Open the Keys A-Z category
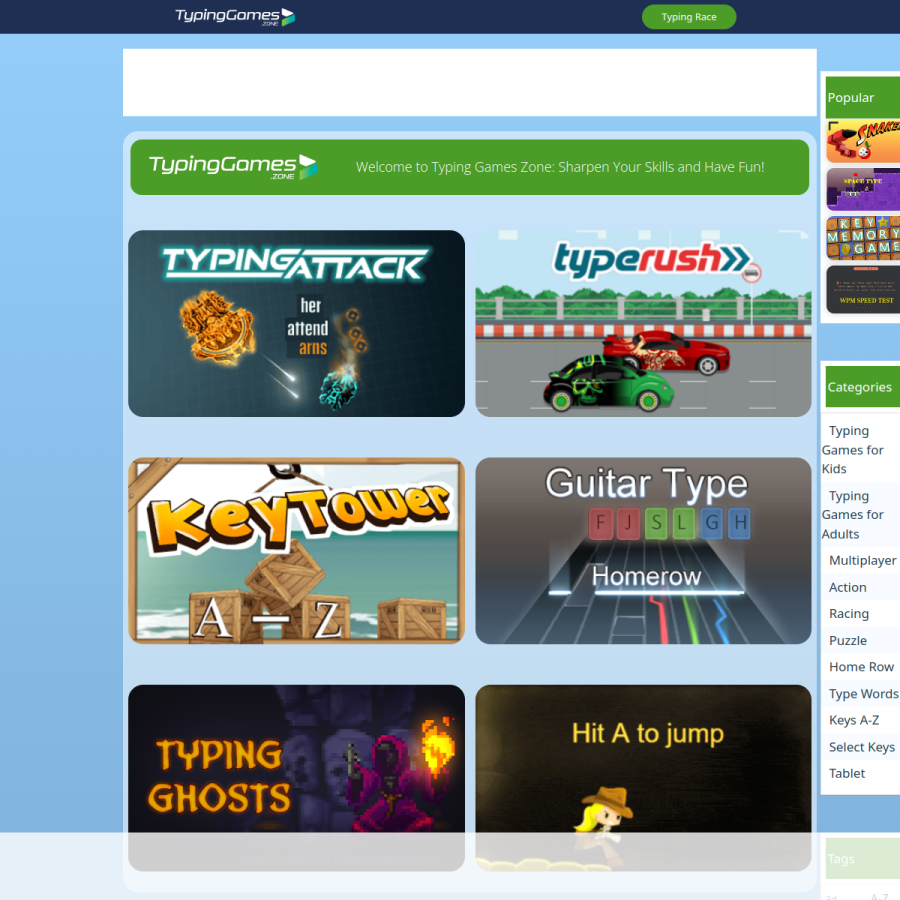This screenshot has height=900, width=900. pyautogui.click(x=854, y=720)
